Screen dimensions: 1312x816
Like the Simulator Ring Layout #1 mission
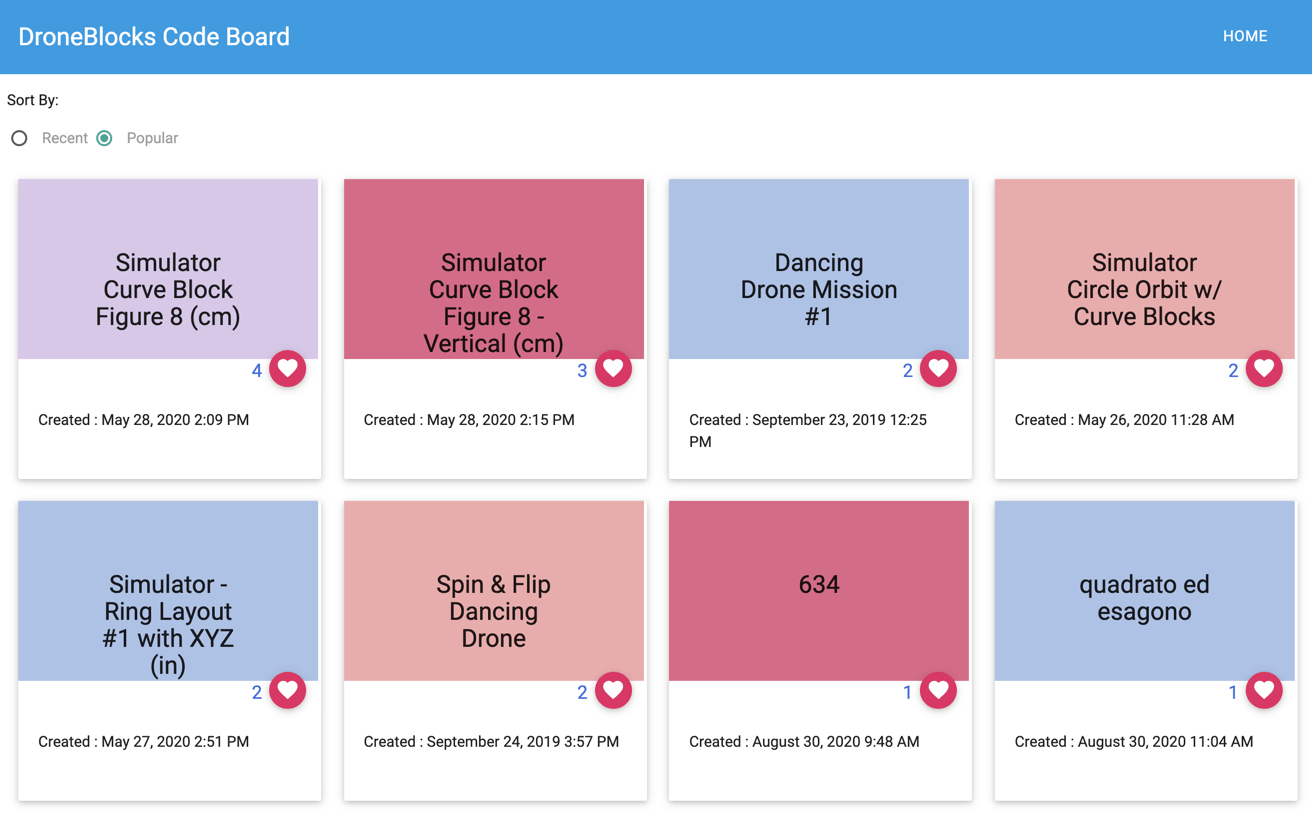pos(288,690)
